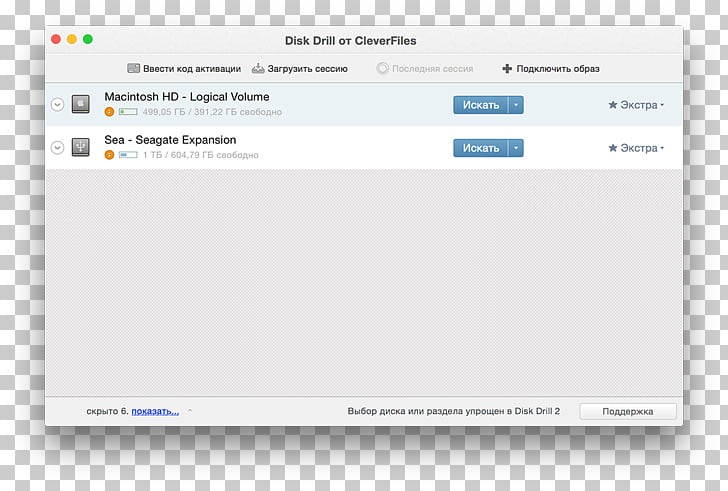Screen dimensions: 728x491
Task: Open Ввести код активации
Action: click(x=192, y=69)
